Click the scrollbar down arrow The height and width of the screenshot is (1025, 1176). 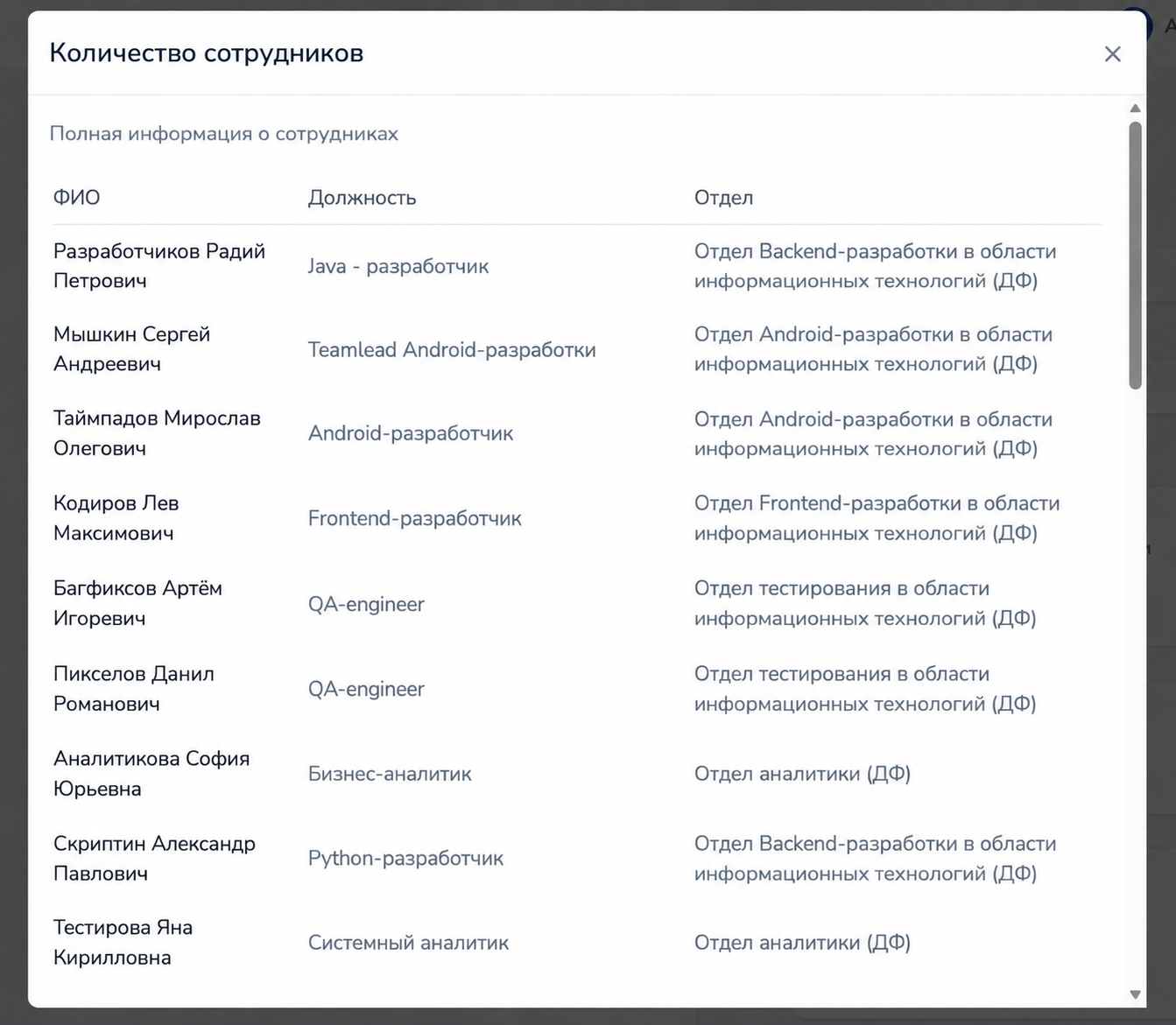pyautogui.click(x=1135, y=994)
